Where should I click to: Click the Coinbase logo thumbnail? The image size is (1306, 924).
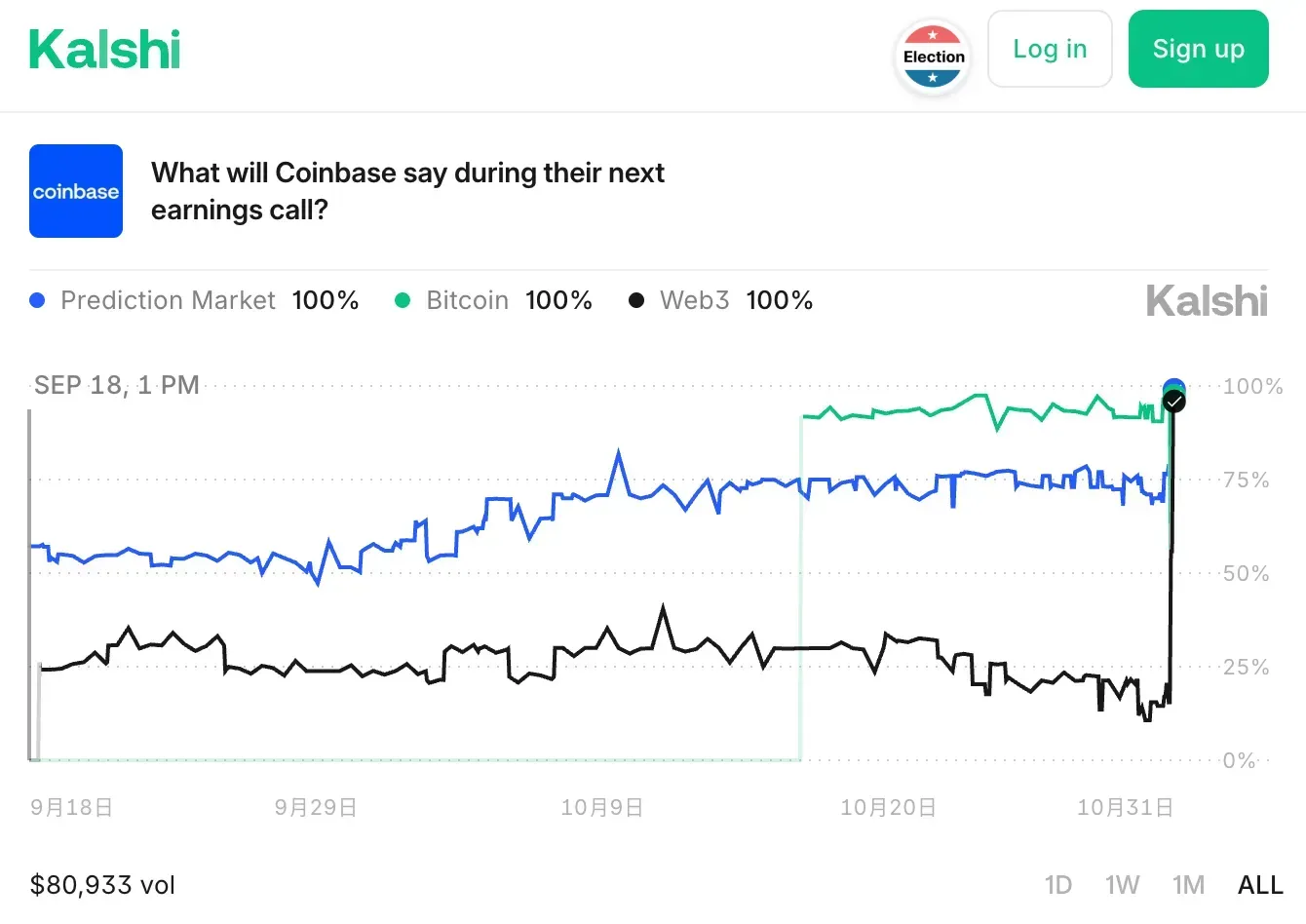tap(76, 191)
